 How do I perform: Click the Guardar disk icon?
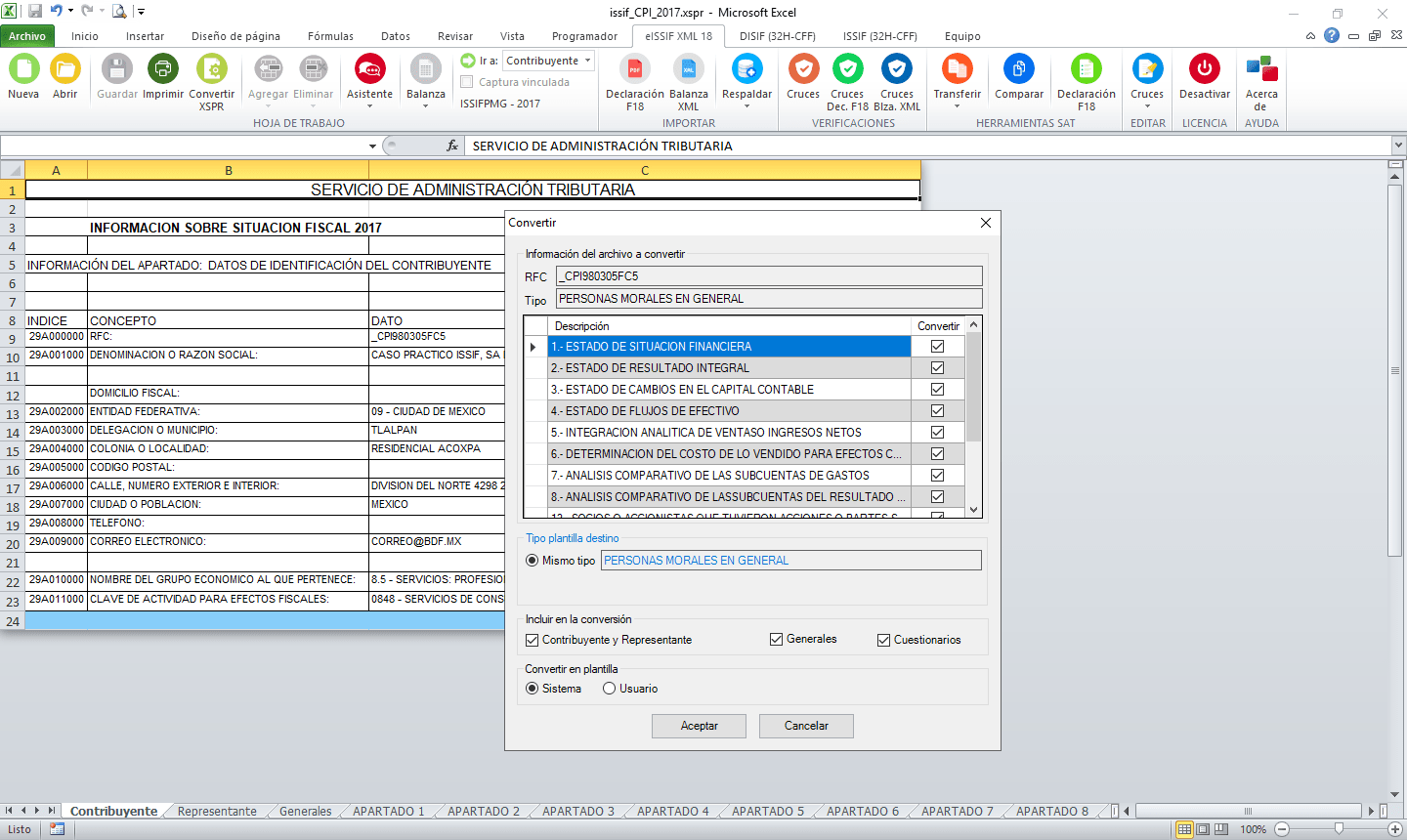[x=117, y=69]
